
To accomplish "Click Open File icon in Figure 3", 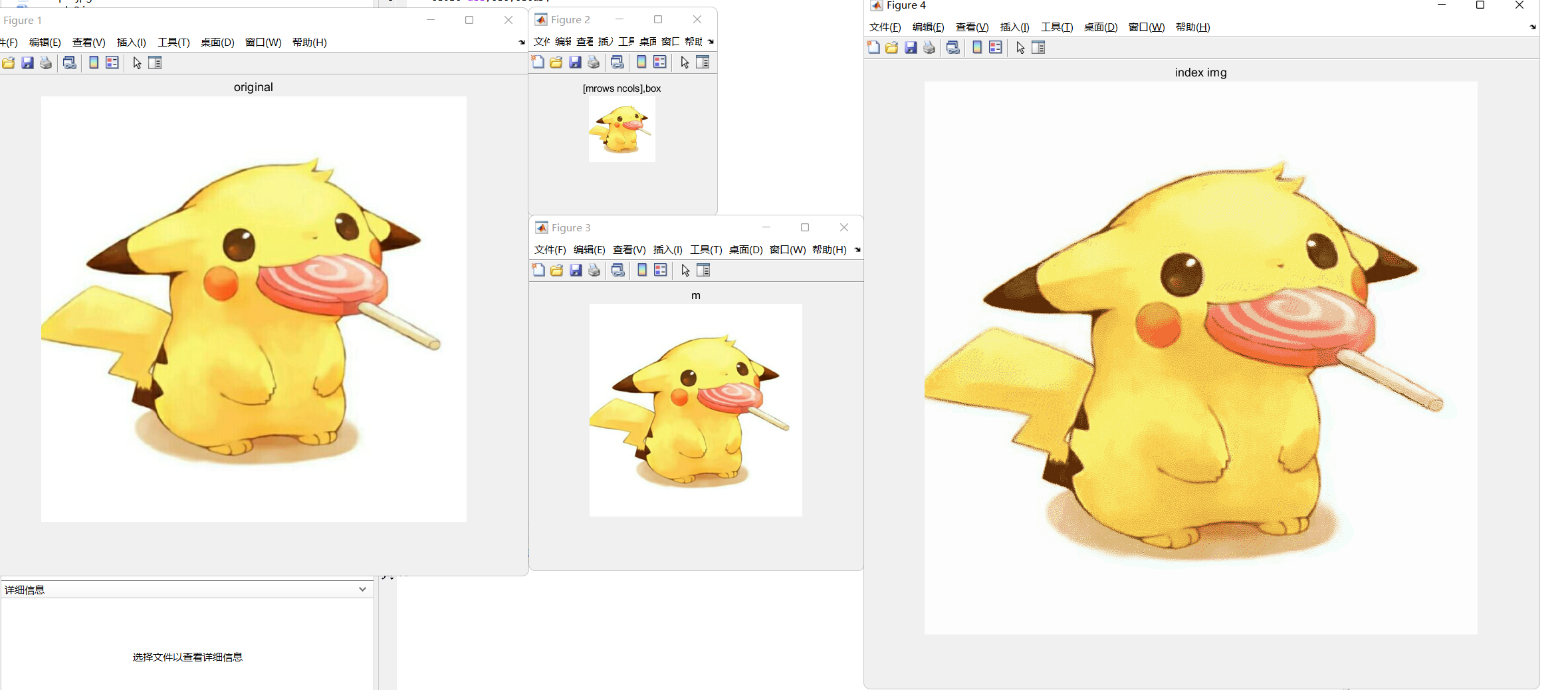I will coord(557,271).
